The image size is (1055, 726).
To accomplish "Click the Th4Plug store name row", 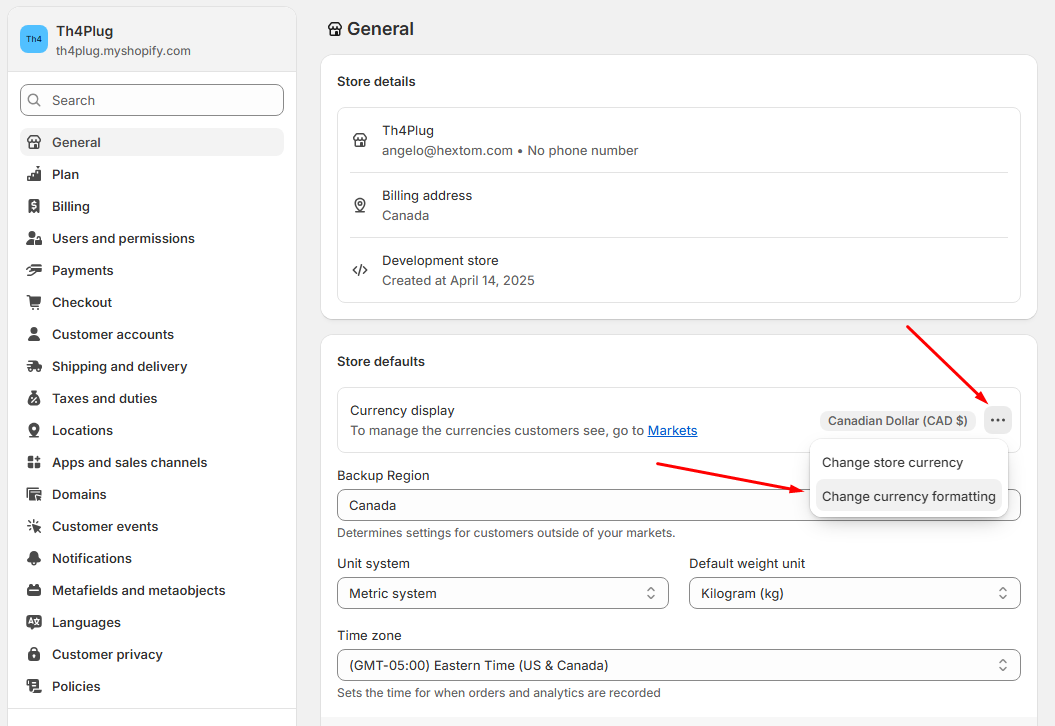I will tap(678, 140).
